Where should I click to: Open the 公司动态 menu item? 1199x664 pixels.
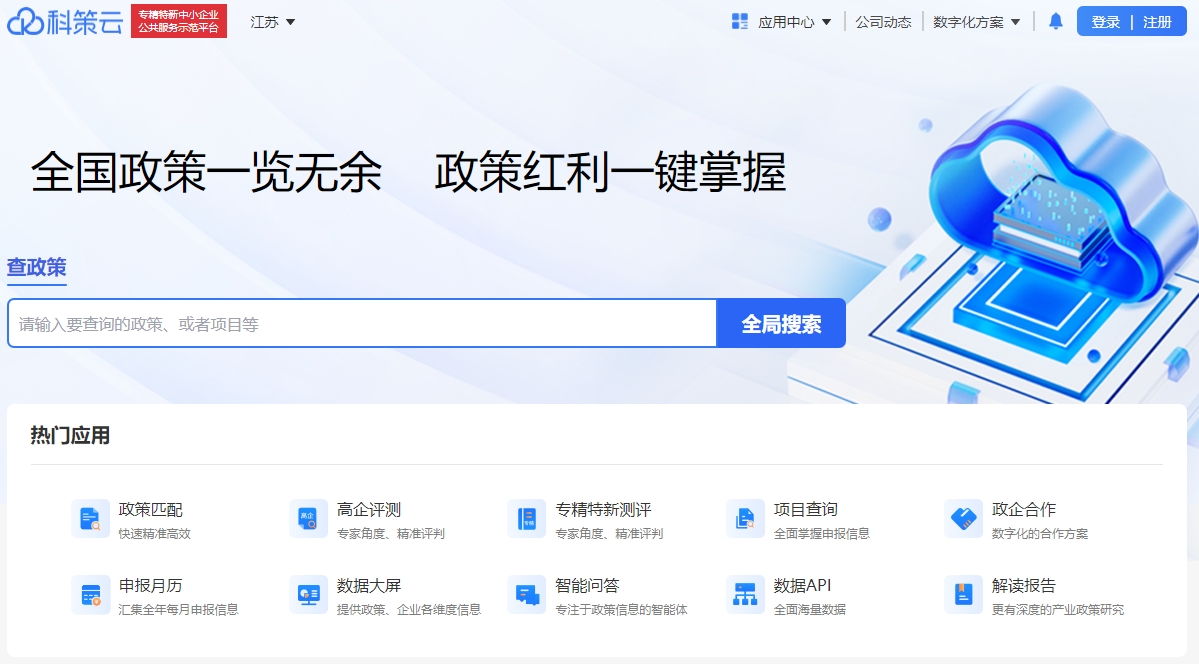click(x=883, y=20)
